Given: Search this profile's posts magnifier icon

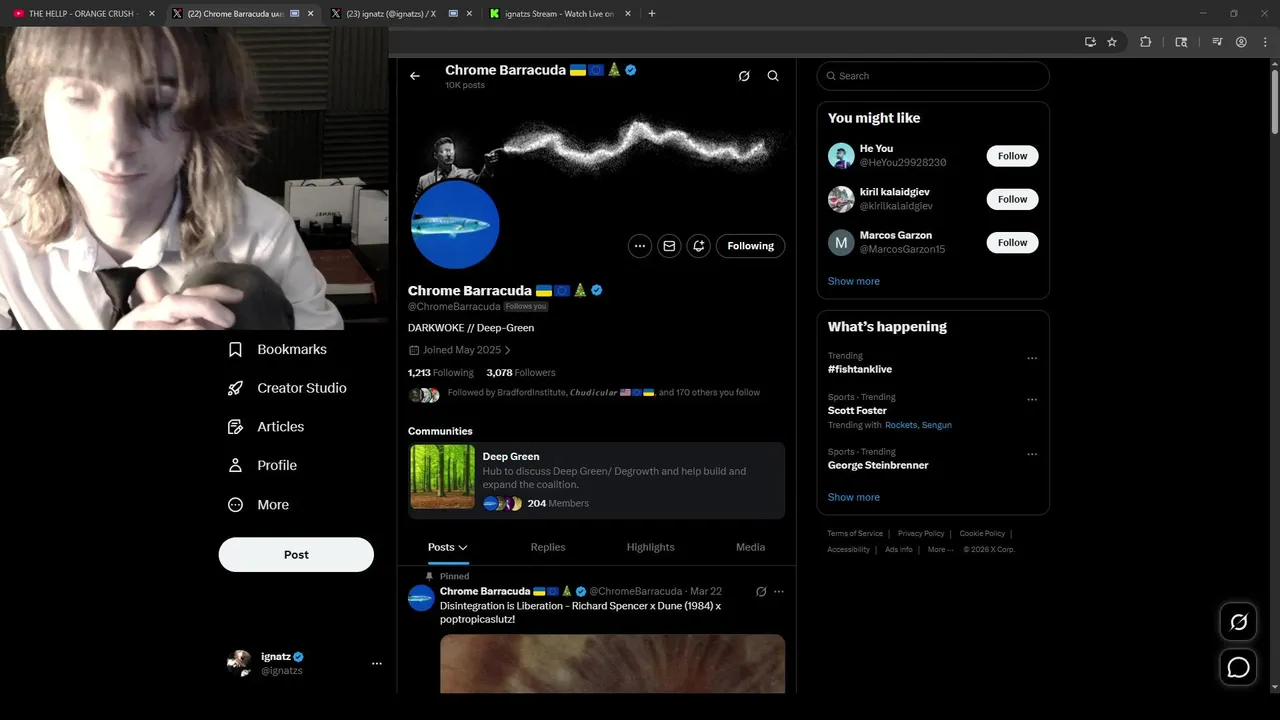Looking at the screenshot, I should [x=773, y=76].
